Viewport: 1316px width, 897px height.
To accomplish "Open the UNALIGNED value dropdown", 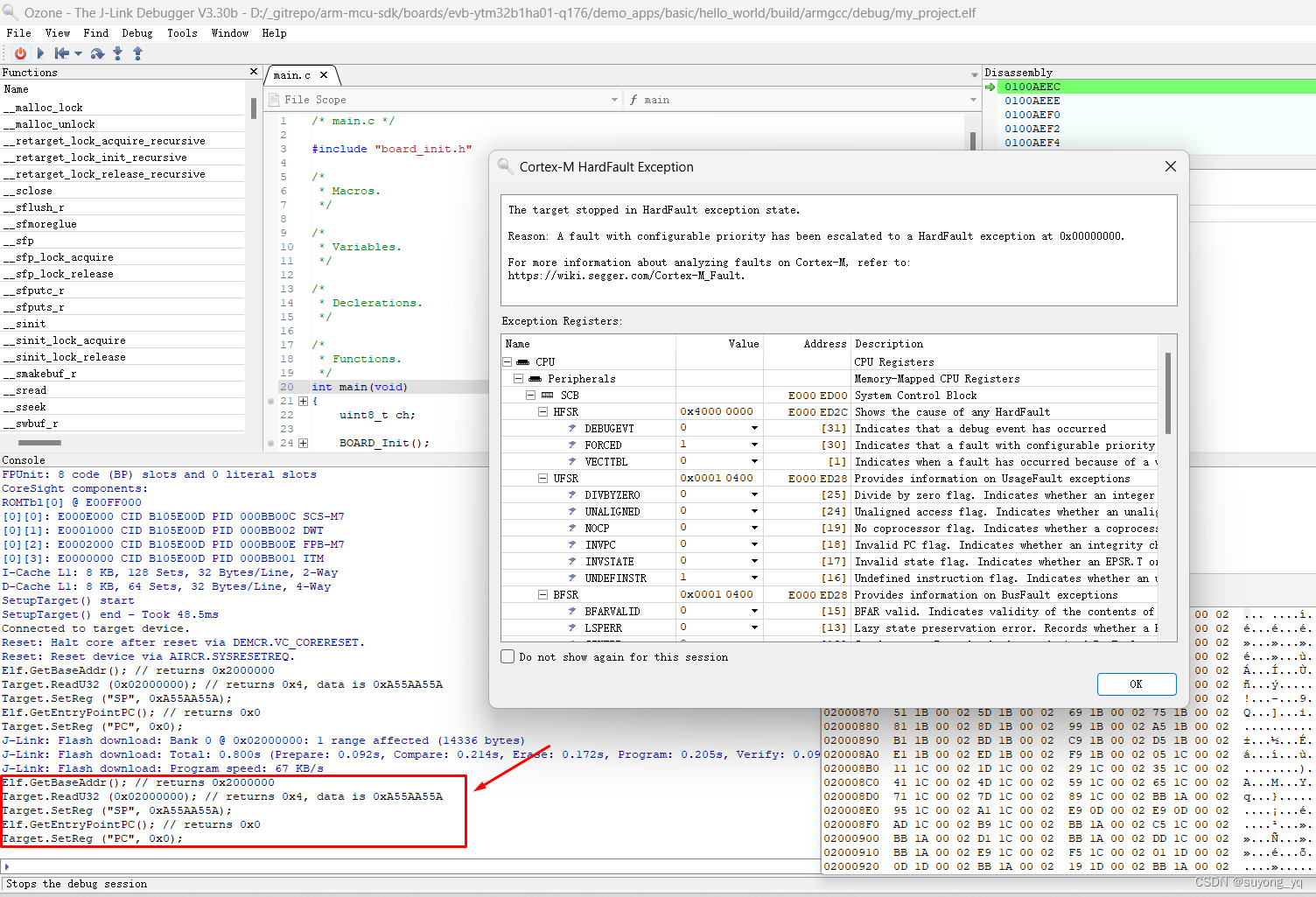I will [x=754, y=511].
